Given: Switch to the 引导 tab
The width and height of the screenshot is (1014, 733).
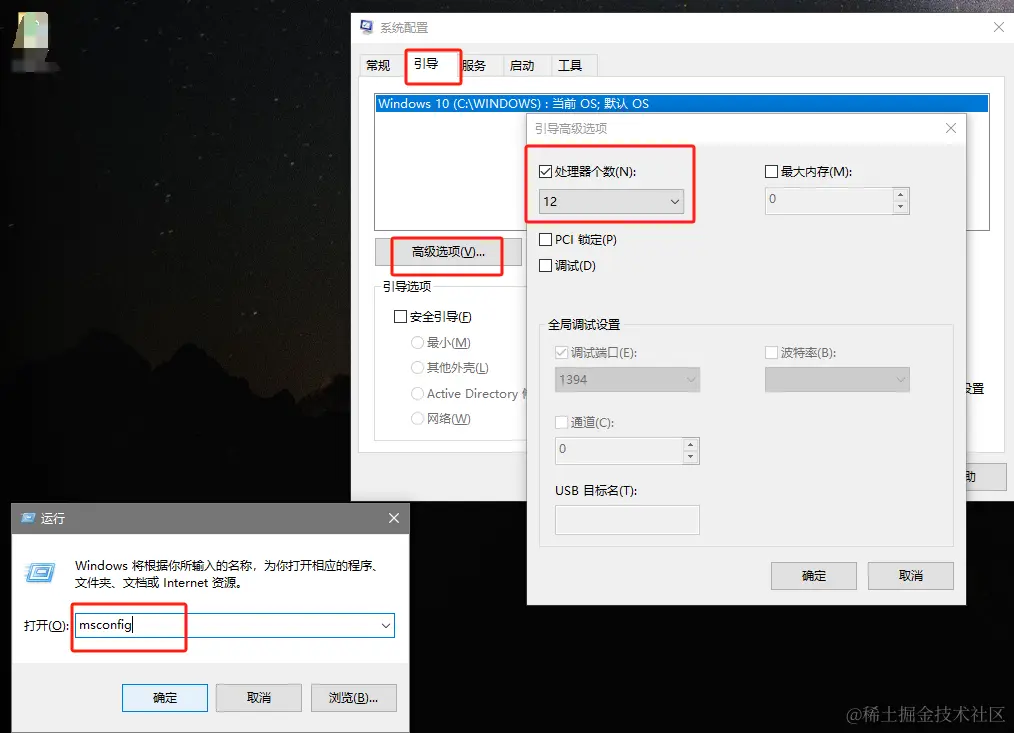Looking at the screenshot, I should (426, 63).
